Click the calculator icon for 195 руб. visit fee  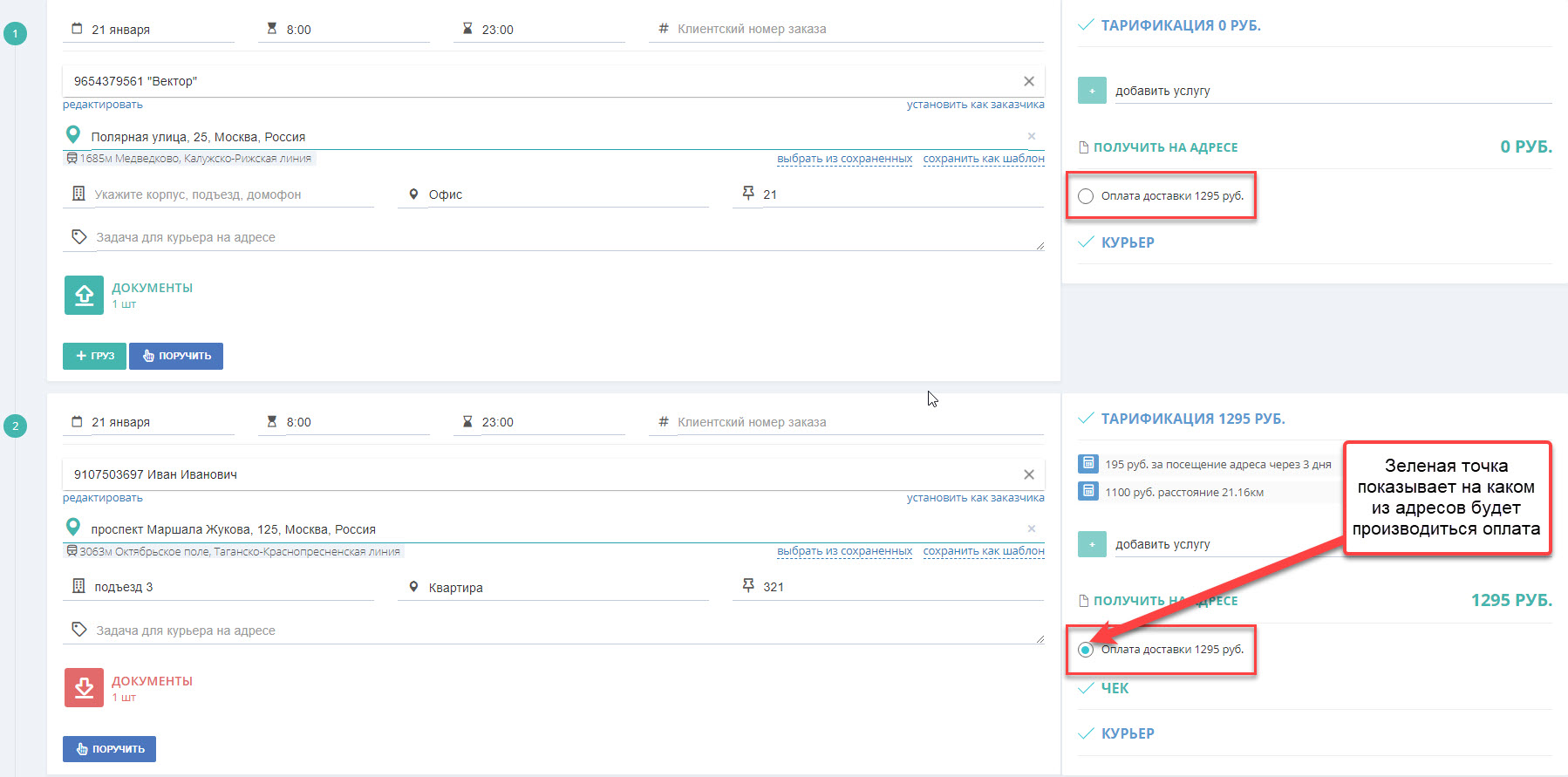click(x=1088, y=464)
